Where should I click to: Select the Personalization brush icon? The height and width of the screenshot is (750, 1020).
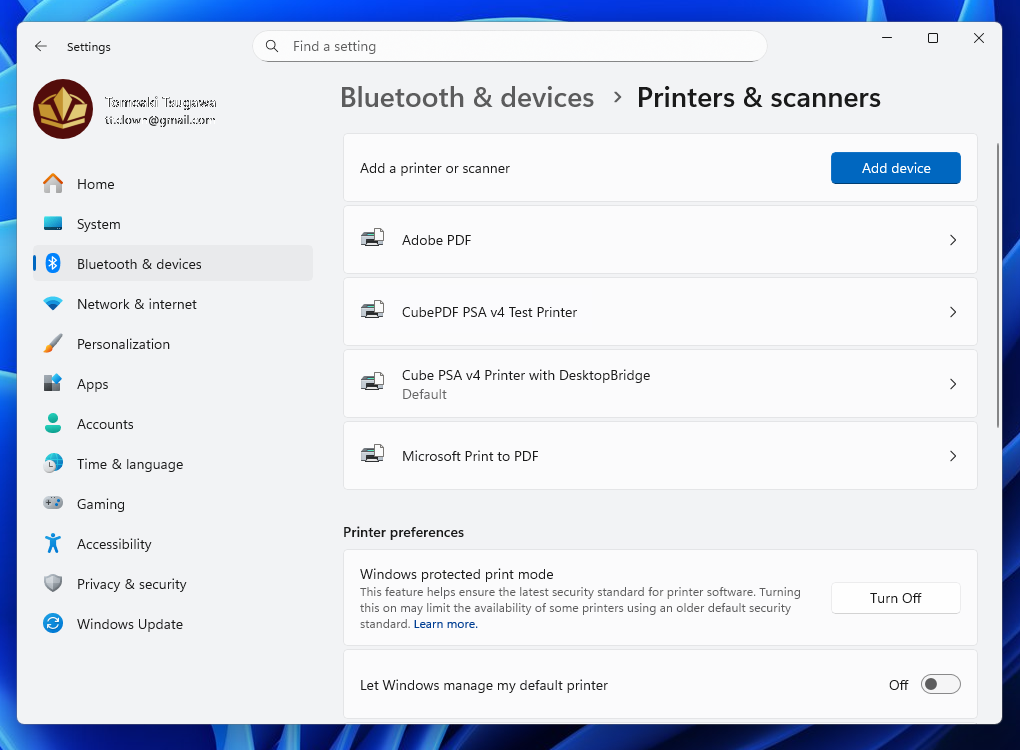52,344
